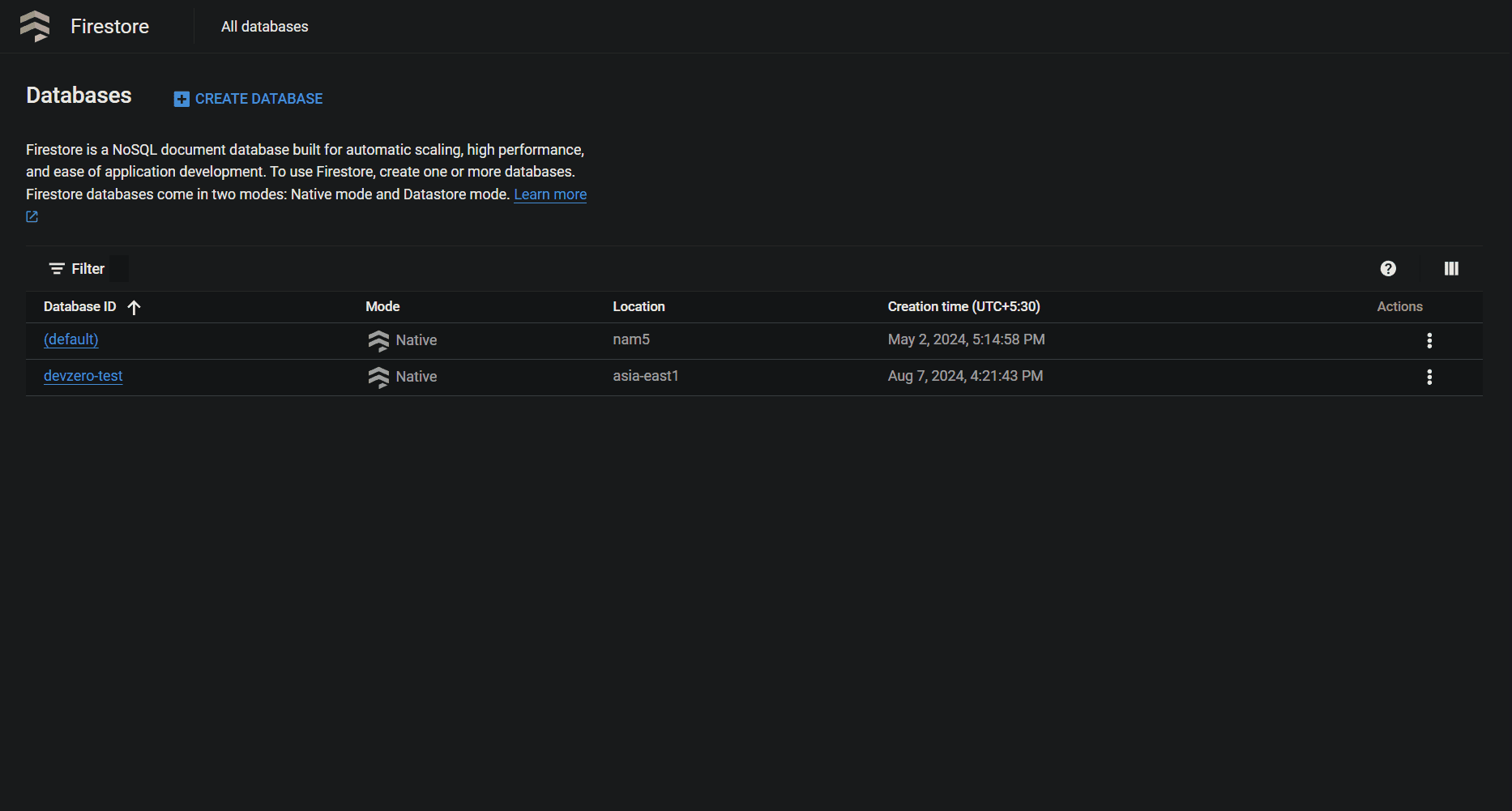1512x811 pixels.
Task: Select the All databases tab
Action: pyautogui.click(x=265, y=27)
